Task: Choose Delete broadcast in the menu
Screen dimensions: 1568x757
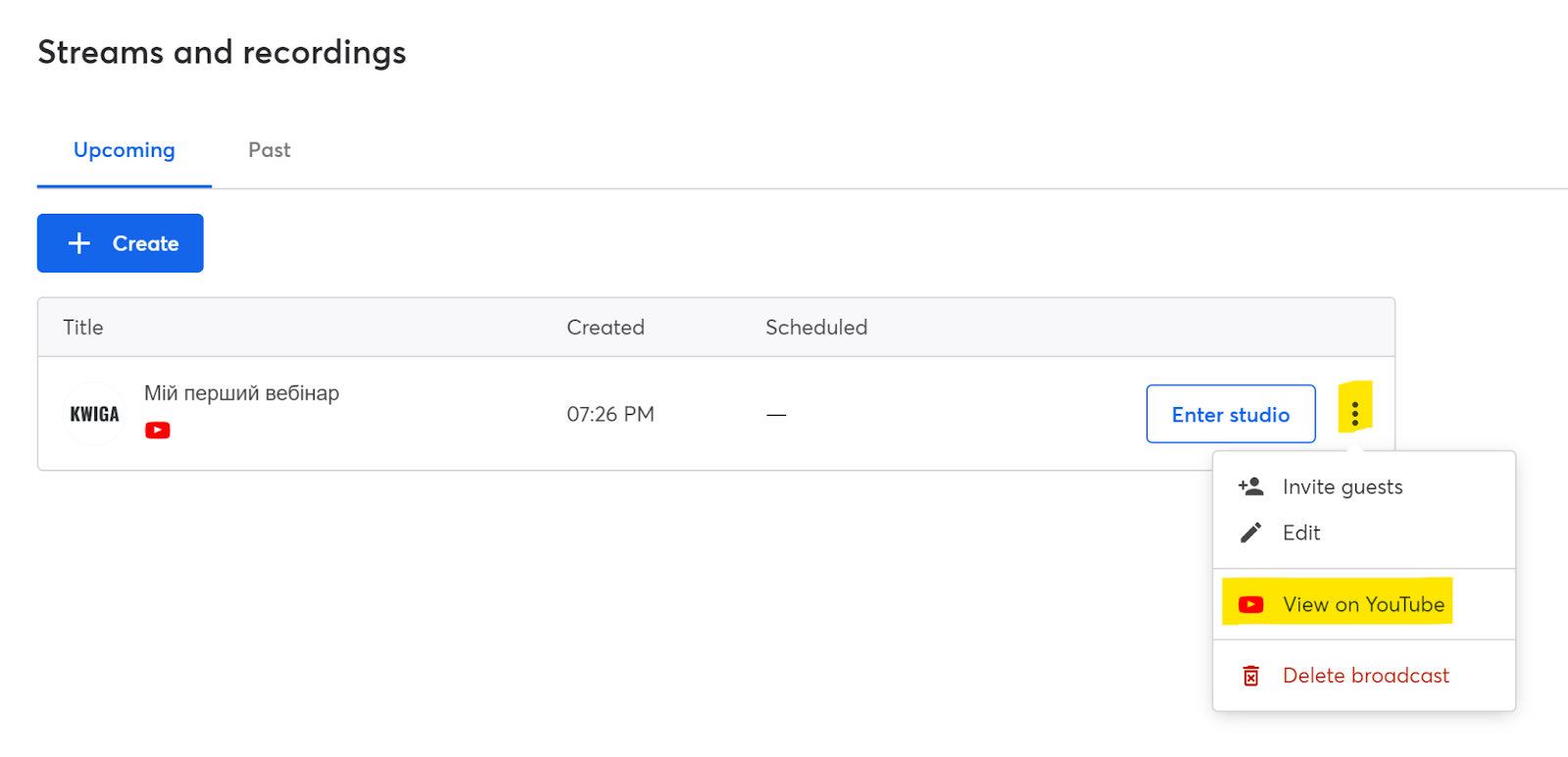Action: click(1364, 676)
